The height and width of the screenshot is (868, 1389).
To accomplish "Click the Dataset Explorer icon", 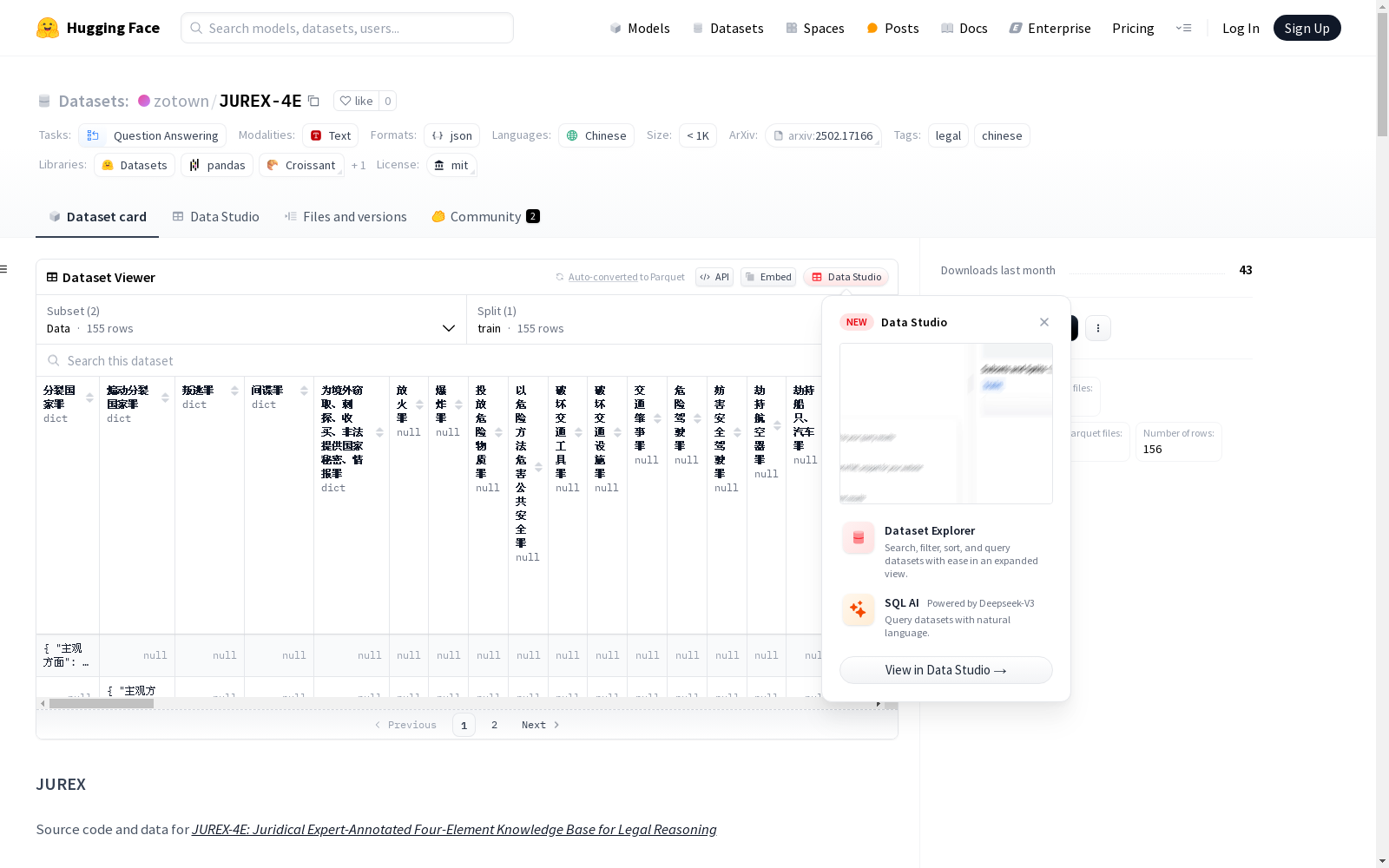I will point(859,538).
